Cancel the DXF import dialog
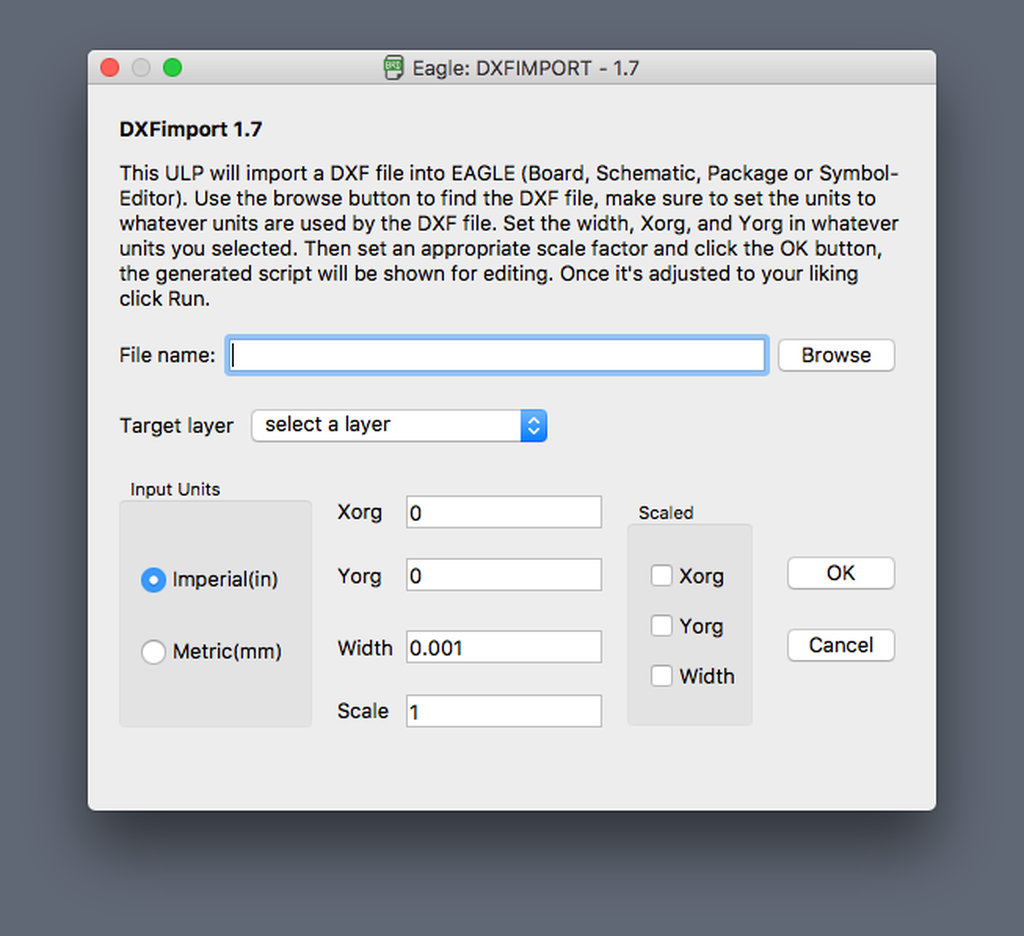1024x936 pixels. click(x=840, y=645)
